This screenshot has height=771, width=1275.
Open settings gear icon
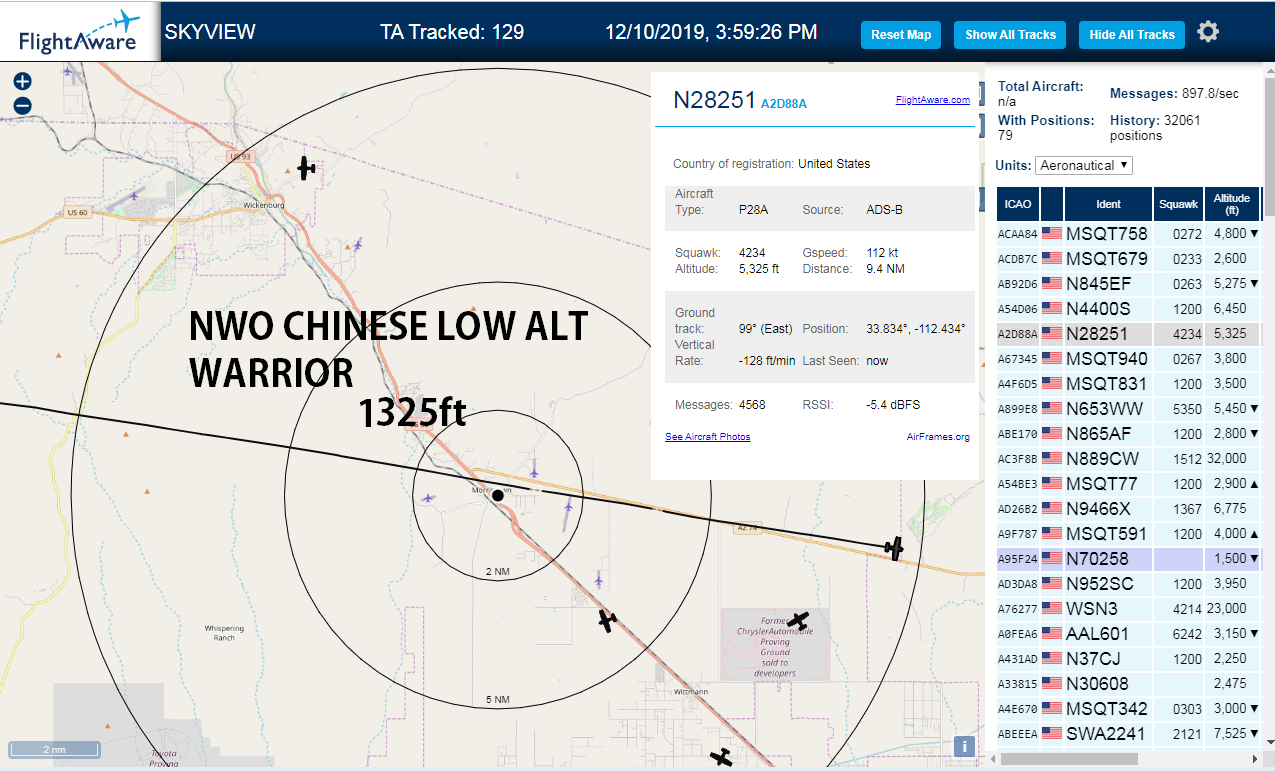coord(1208,32)
